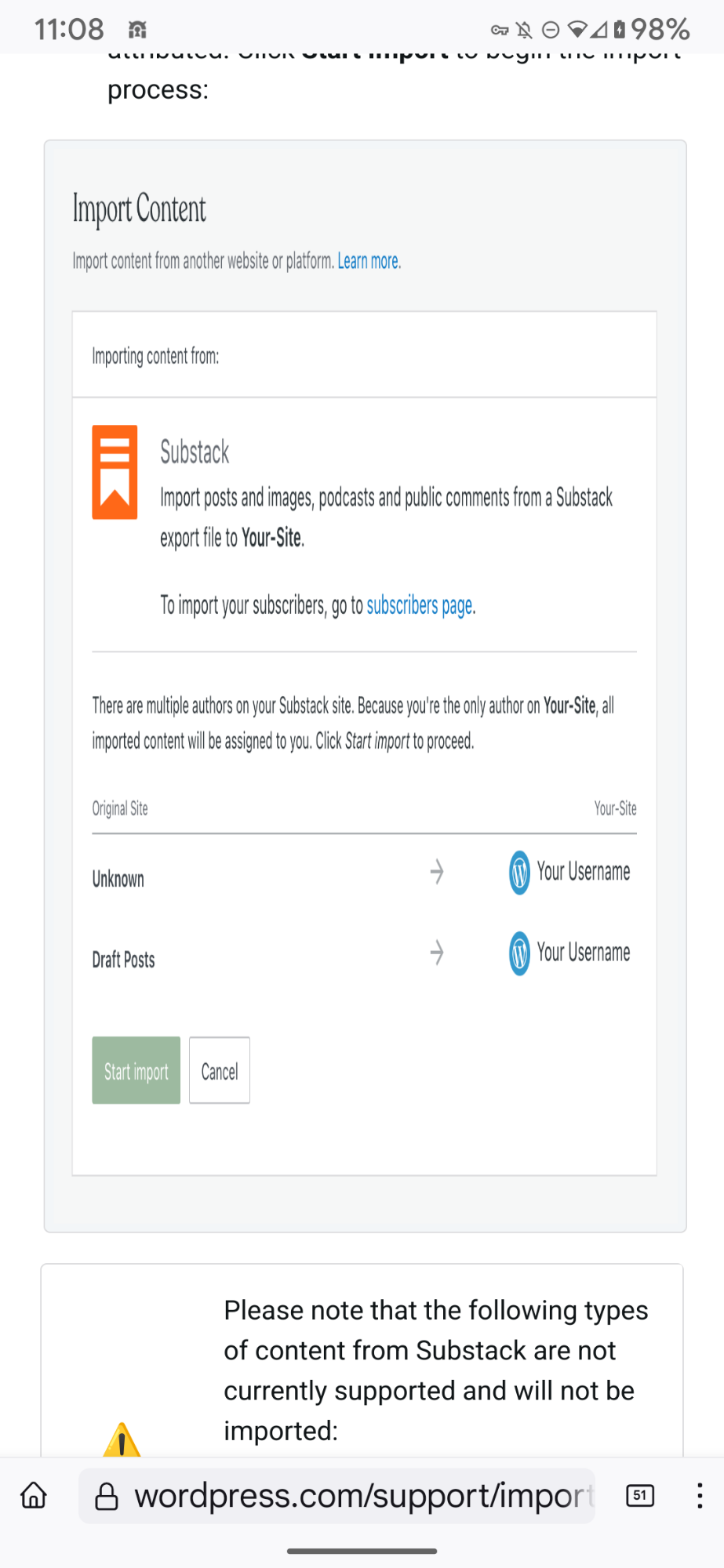The width and height of the screenshot is (724, 1568).
Task: Select Your Username for Draft Posts
Action: click(584, 953)
